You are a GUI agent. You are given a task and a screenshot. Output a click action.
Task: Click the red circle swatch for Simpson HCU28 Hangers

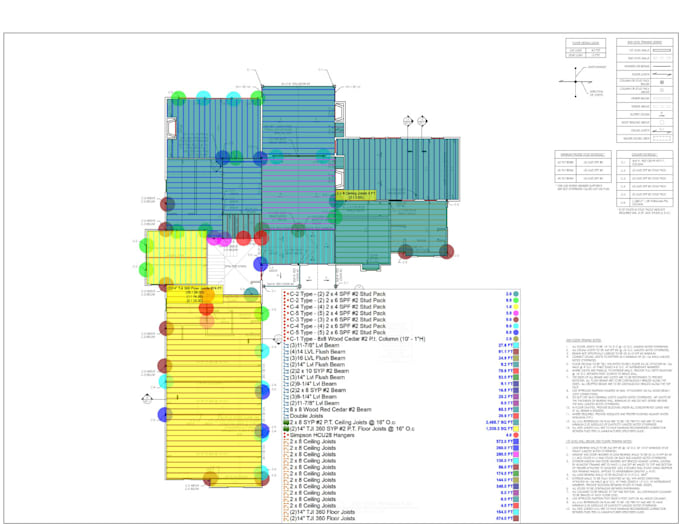pos(516,435)
